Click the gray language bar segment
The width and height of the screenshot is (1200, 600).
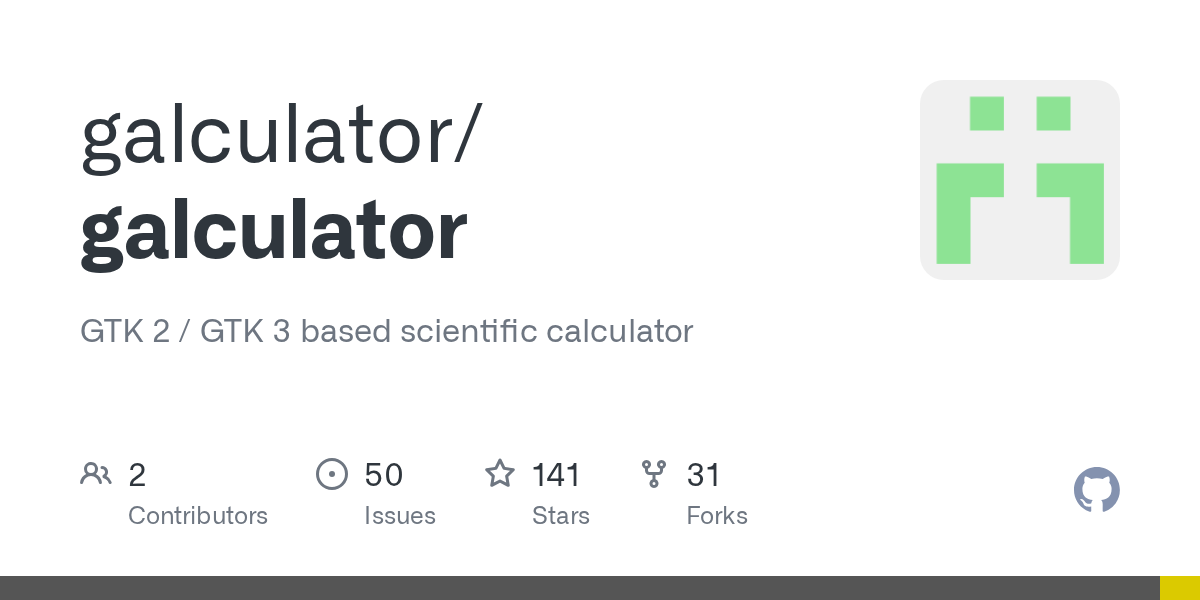coord(580,588)
